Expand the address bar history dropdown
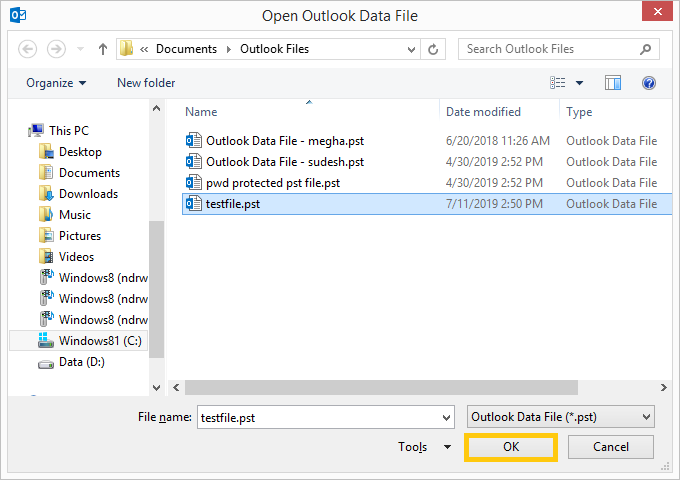Viewport: 680px width, 480px height. pos(411,49)
